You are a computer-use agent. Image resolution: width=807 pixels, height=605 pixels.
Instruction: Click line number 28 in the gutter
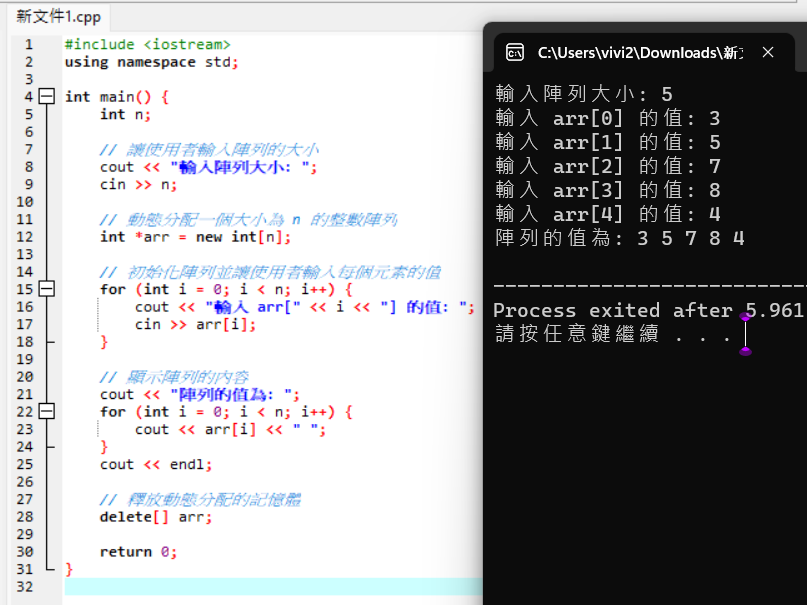tap(25, 517)
